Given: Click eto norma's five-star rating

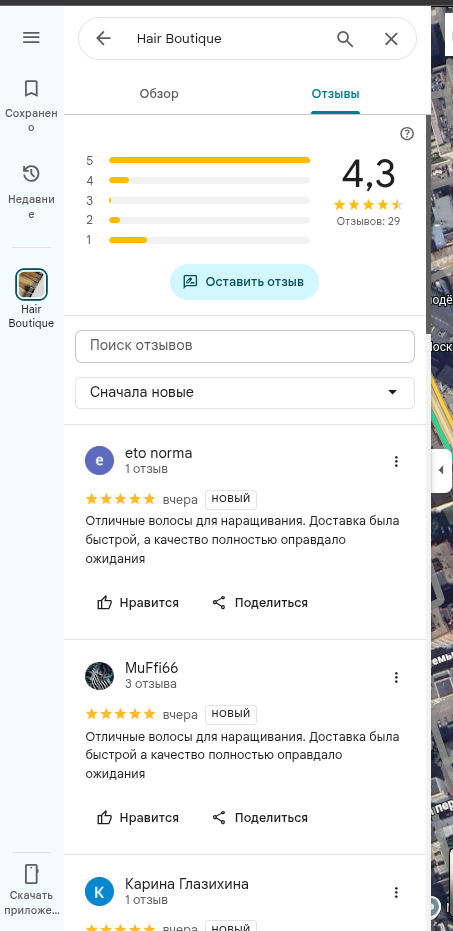Looking at the screenshot, I should 121,499.
